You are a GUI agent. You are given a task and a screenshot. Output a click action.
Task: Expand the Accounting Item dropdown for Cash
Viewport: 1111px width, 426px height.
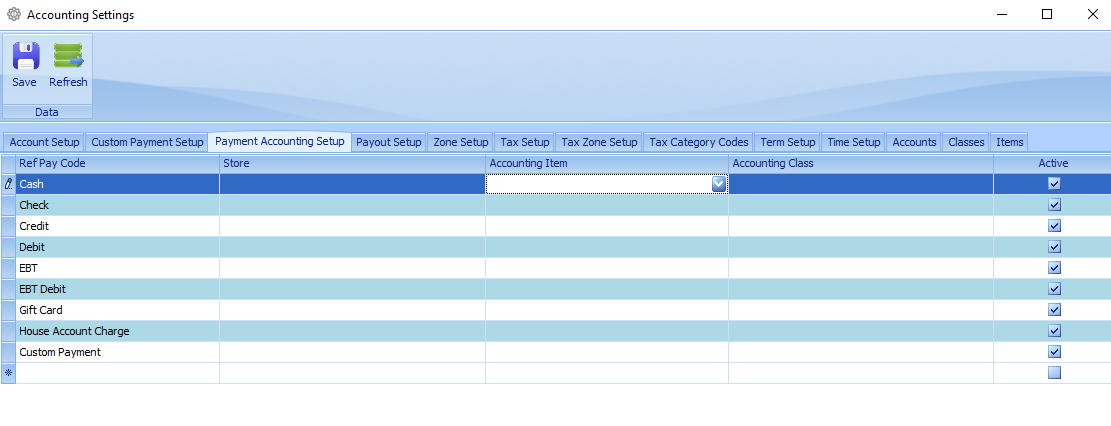[x=718, y=184]
